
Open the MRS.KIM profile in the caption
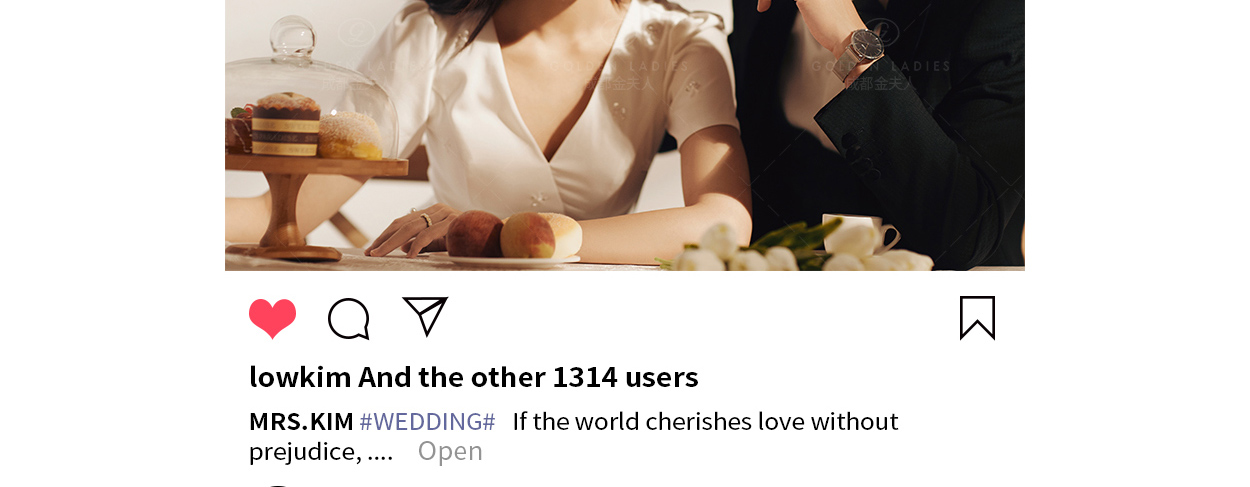301,421
